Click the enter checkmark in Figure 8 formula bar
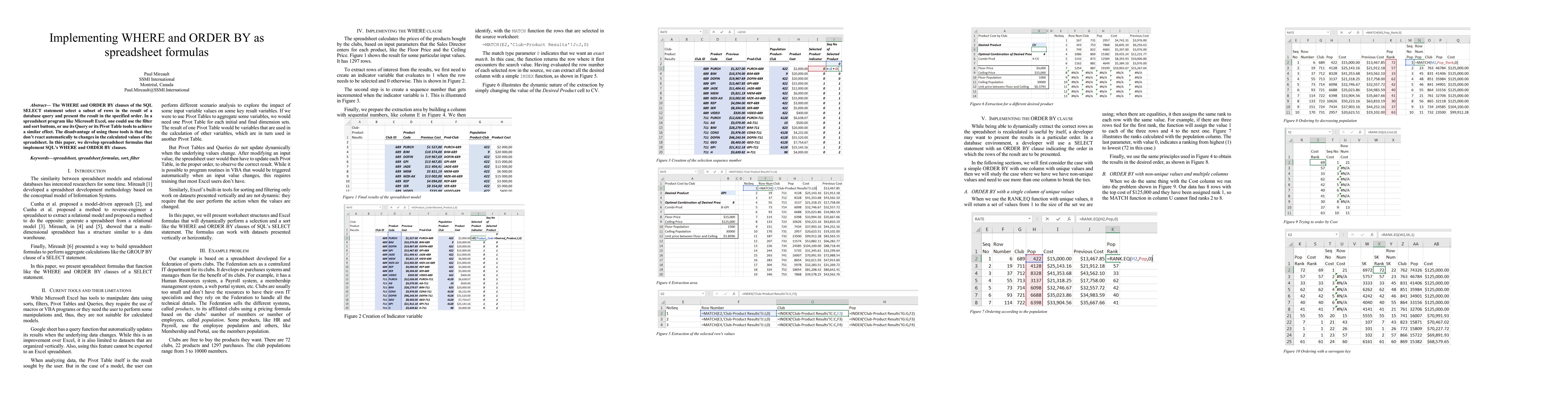The image size is (1568, 406). click(1350, 33)
